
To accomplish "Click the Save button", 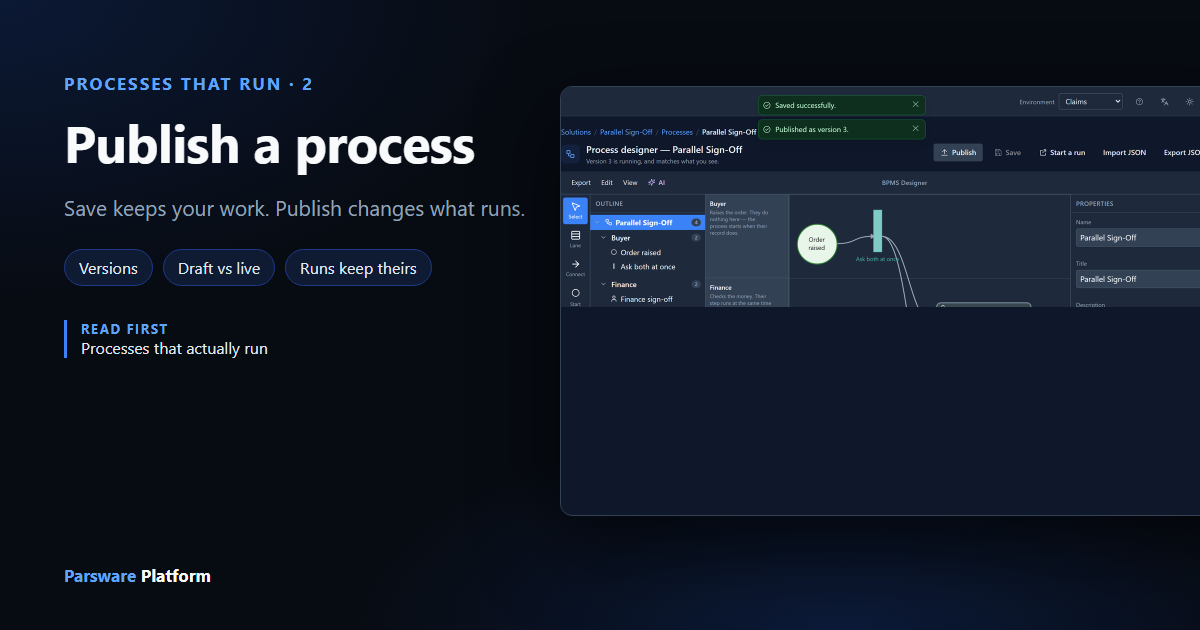I will tap(1008, 152).
